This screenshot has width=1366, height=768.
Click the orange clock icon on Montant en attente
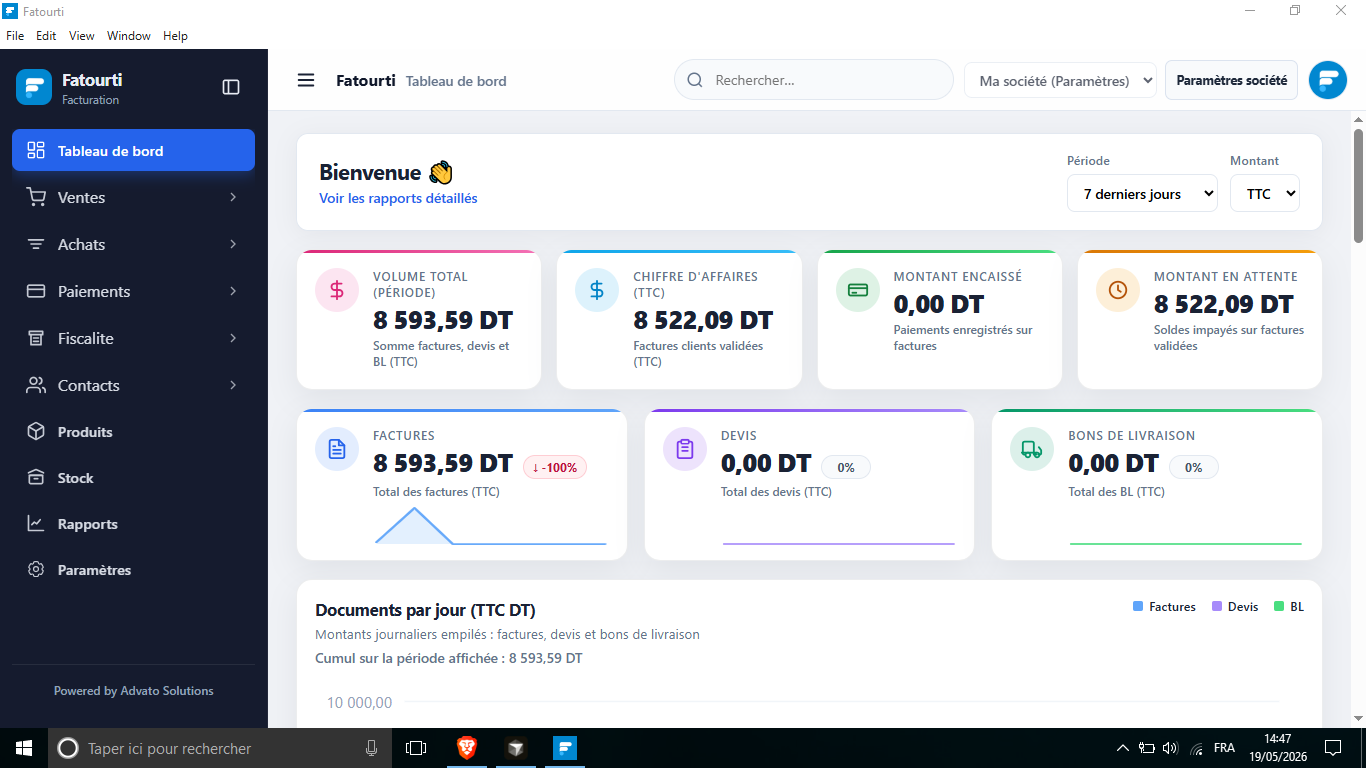tap(1118, 290)
